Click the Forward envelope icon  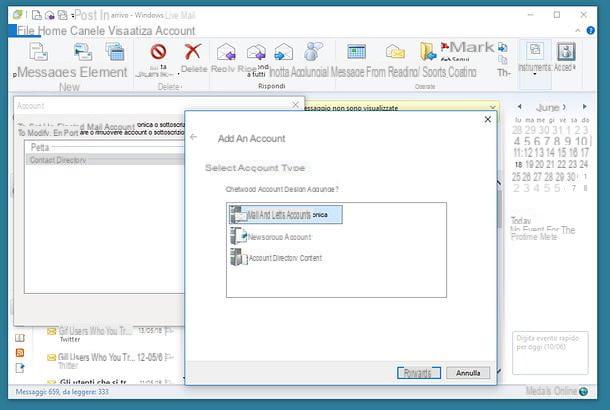click(x=284, y=52)
